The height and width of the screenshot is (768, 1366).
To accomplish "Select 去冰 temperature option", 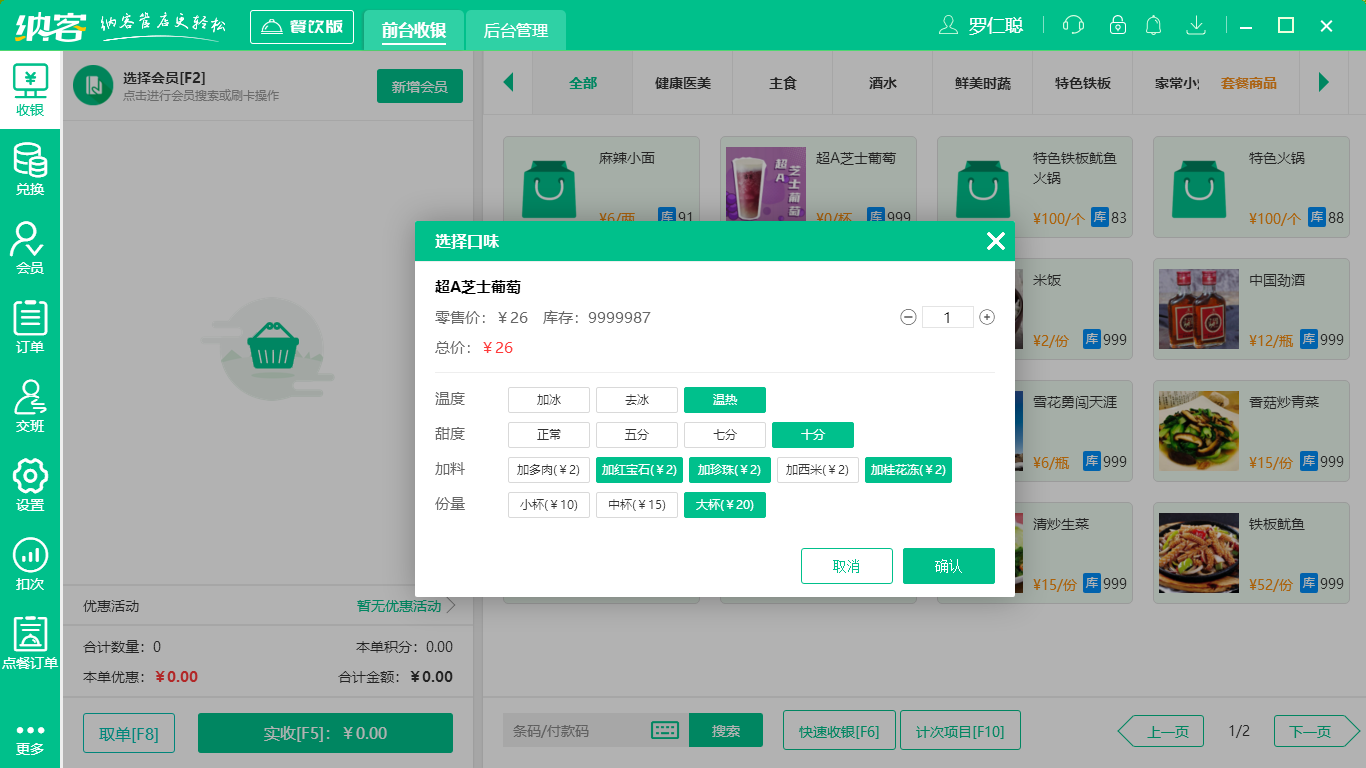I will 637,400.
